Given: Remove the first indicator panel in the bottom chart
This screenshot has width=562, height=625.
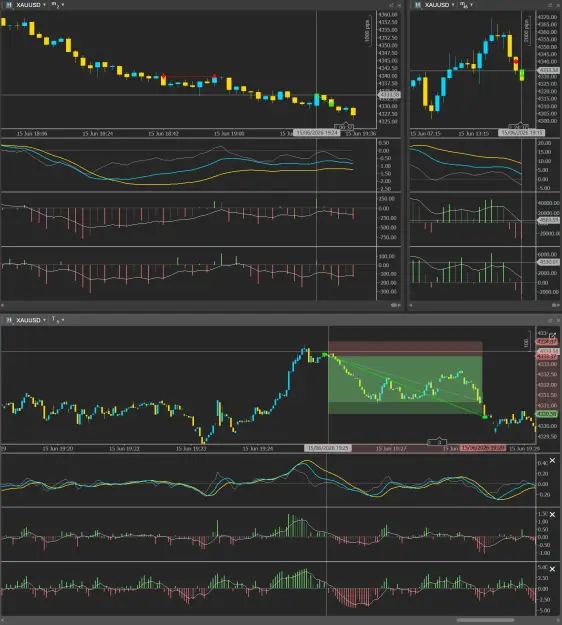Looking at the screenshot, I should pyautogui.click(x=552, y=460).
